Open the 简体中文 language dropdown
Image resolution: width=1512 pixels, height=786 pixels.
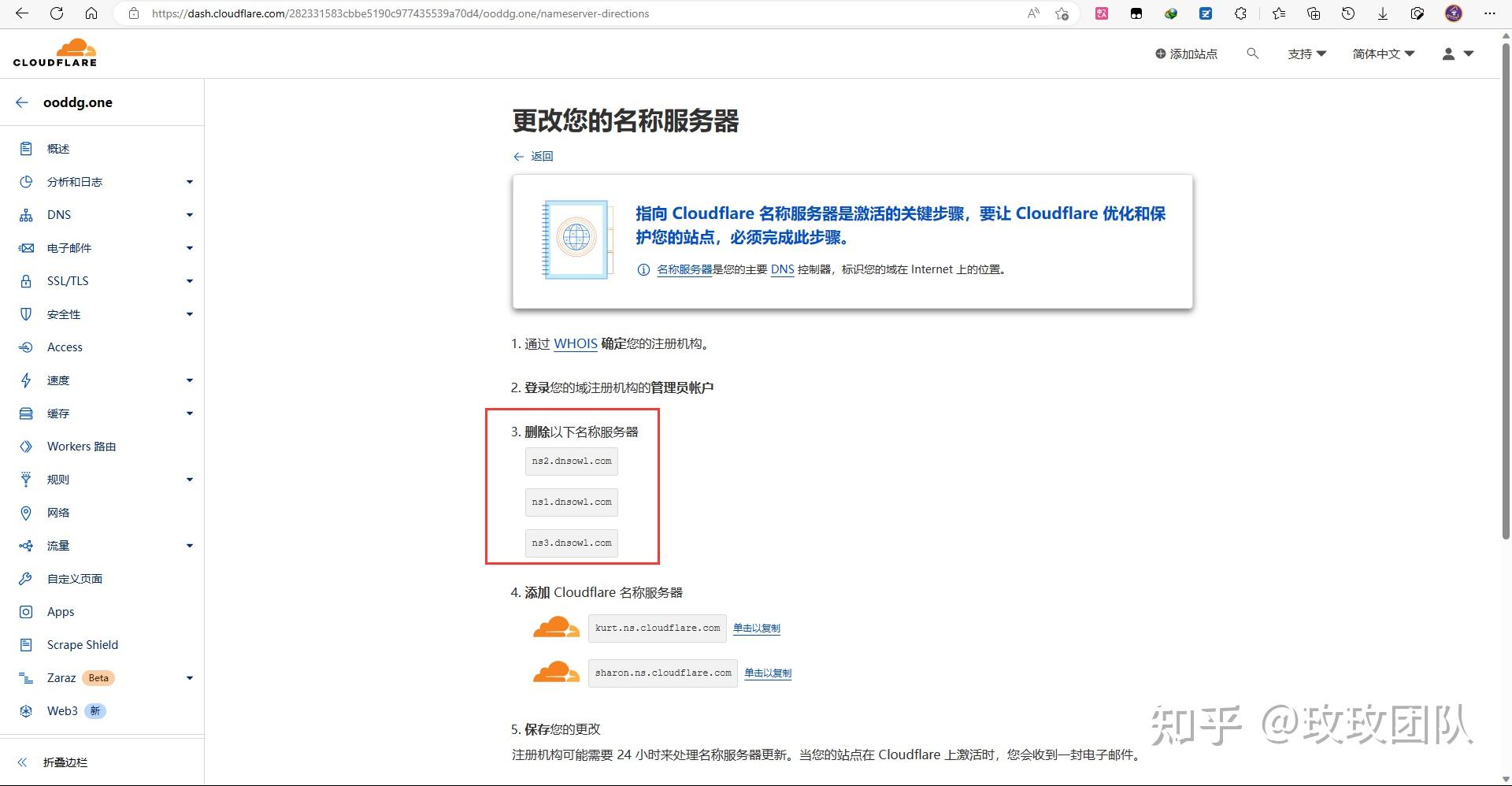[1383, 54]
